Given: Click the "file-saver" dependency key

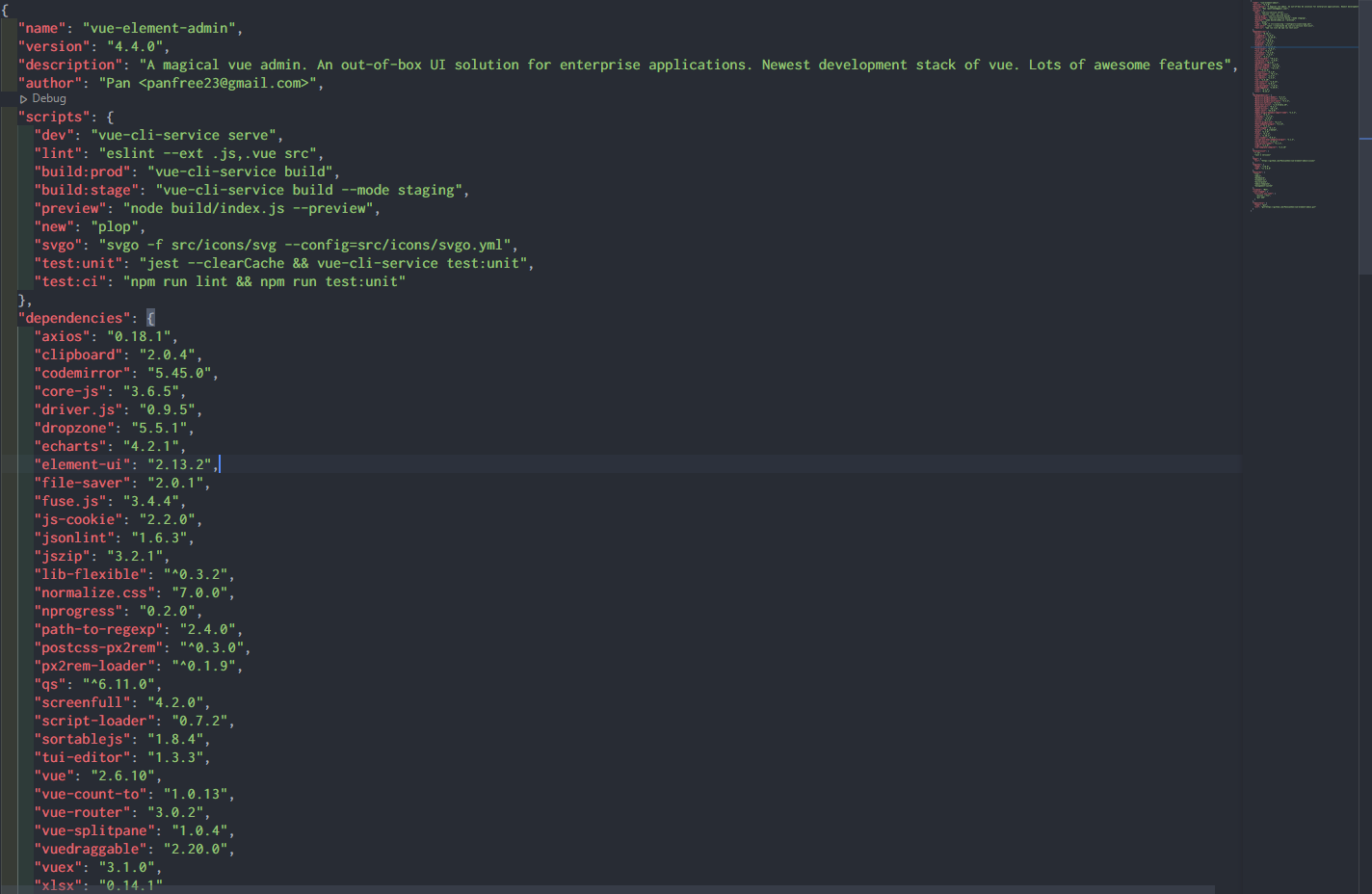Looking at the screenshot, I should 83,483.
